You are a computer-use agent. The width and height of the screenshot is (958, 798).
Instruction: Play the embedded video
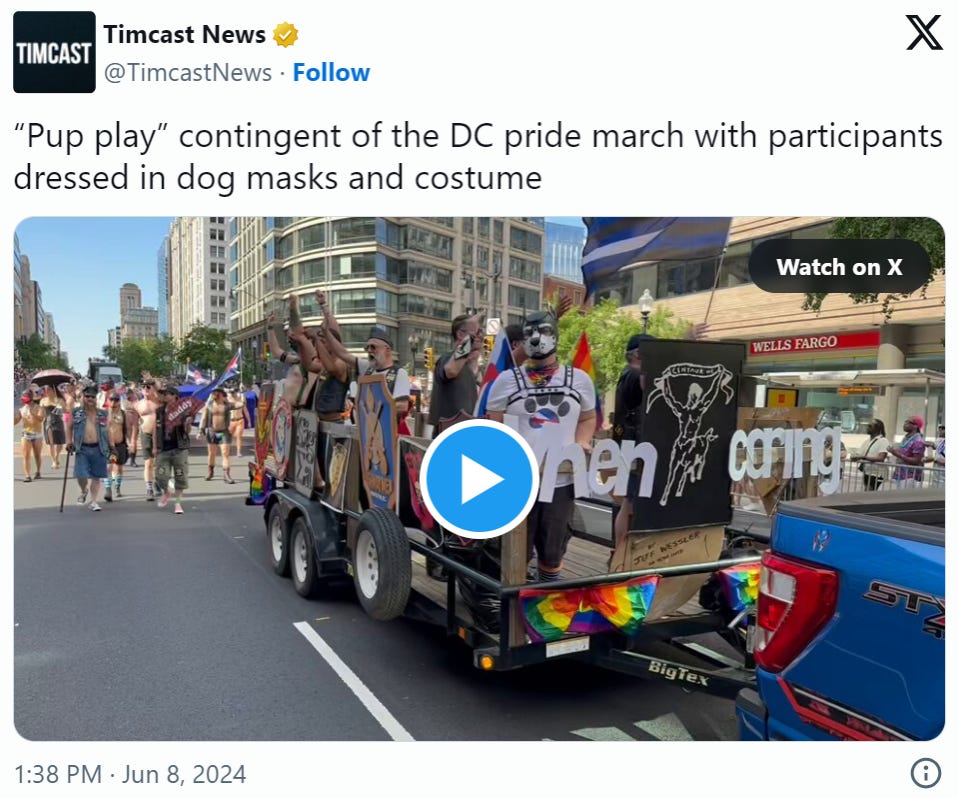click(x=479, y=478)
